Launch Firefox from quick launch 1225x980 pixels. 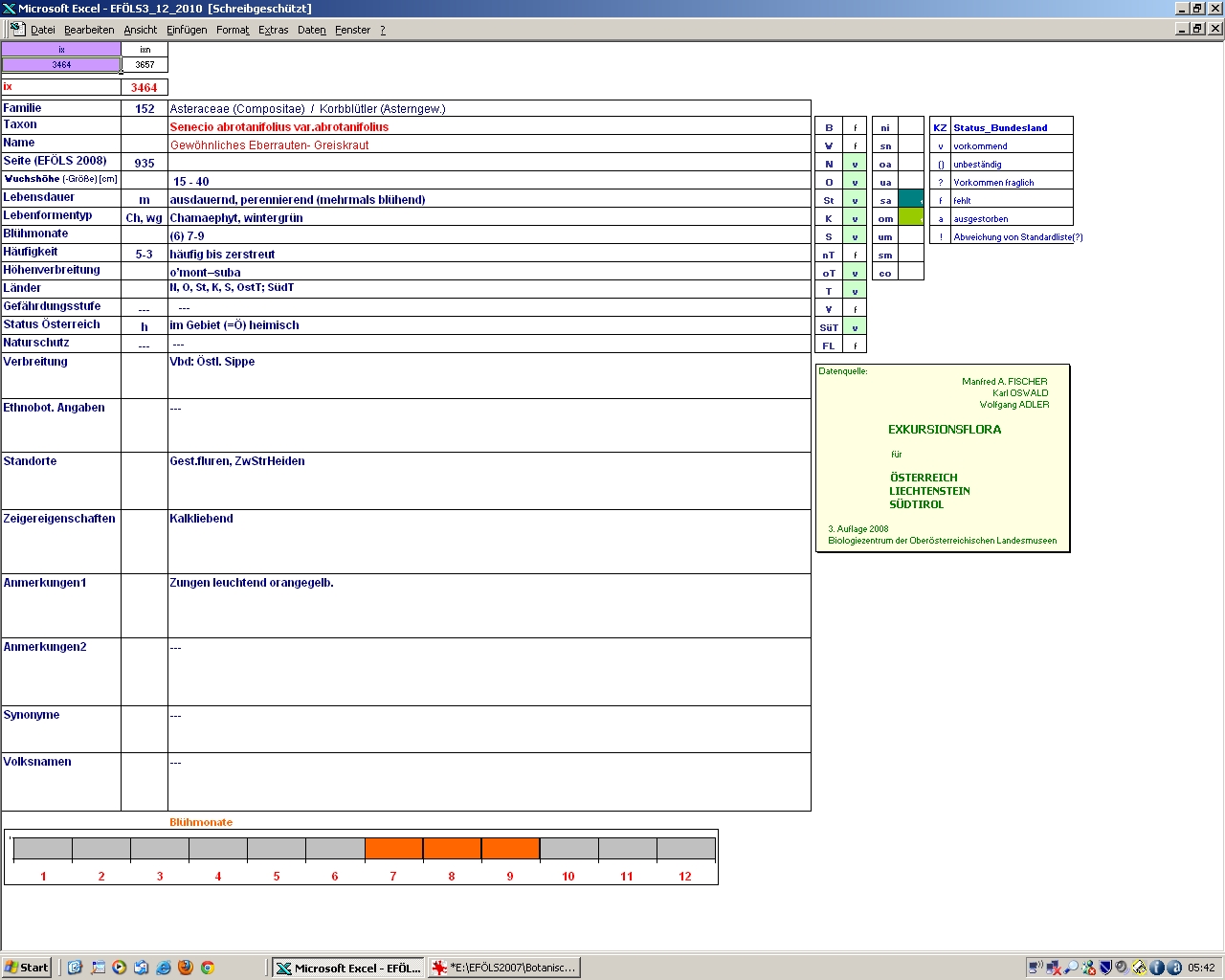(x=186, y=968)
